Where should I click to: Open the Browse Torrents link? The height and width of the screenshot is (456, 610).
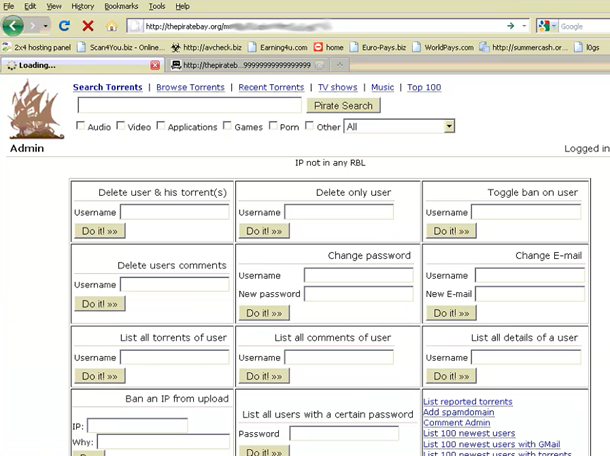point(190,87)
